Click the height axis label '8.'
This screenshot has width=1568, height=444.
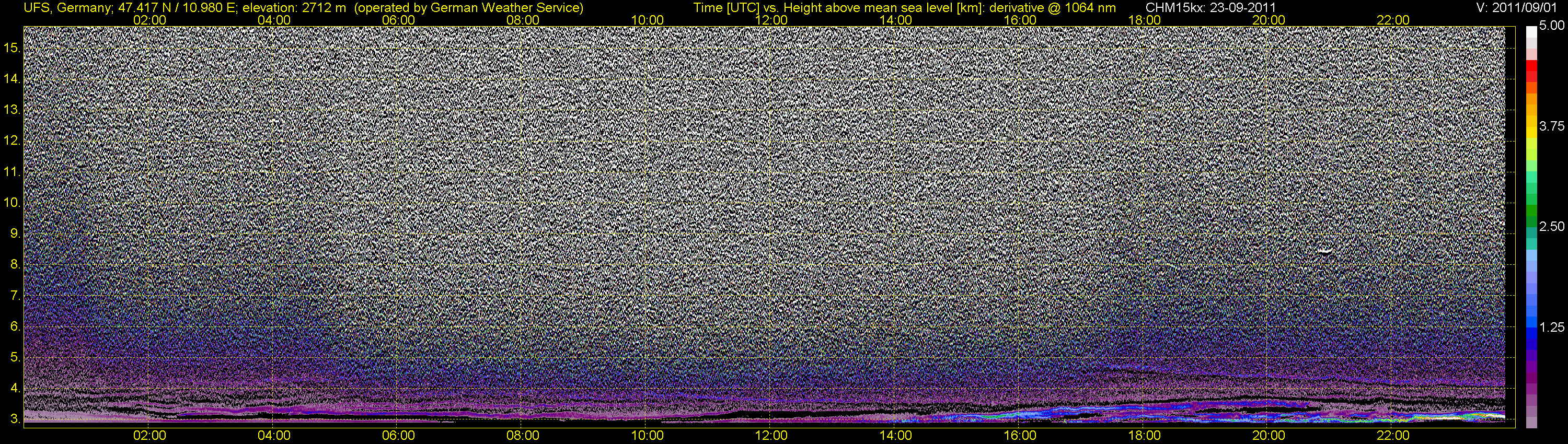[15, 265]
